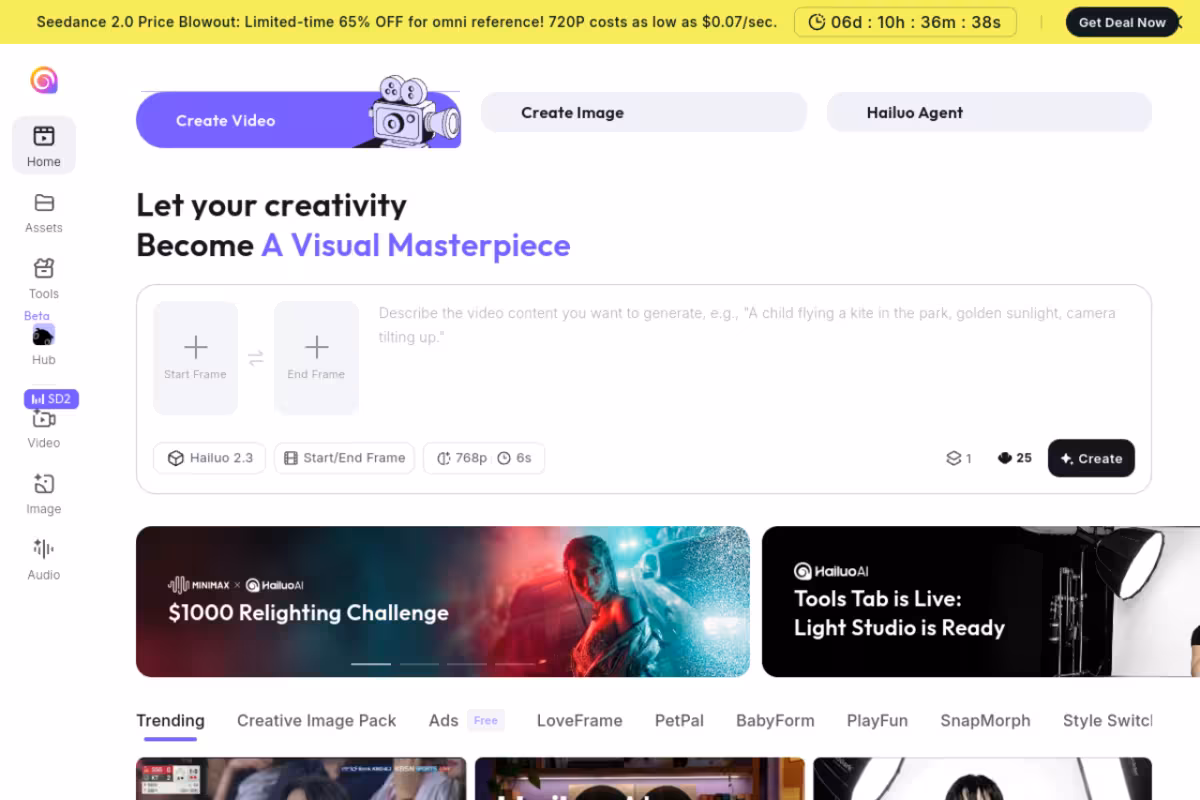Click the 25 credits cost indicator
Image resolution: width=1200 pixels, height=800 pixels.
click(1014, 458)
